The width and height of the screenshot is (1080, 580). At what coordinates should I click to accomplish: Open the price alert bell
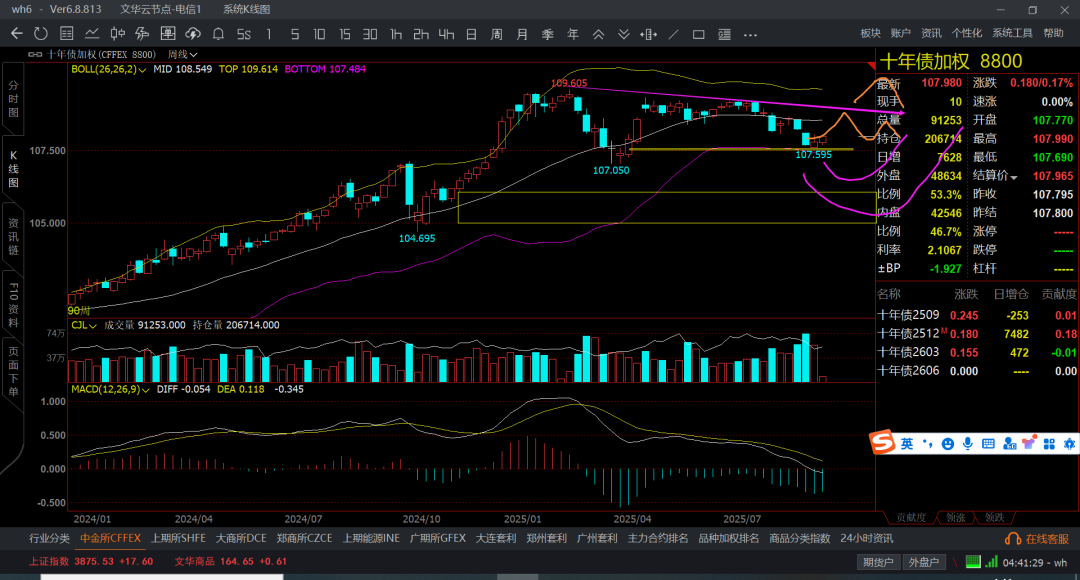pyautogui.click(x=218, y=34)
